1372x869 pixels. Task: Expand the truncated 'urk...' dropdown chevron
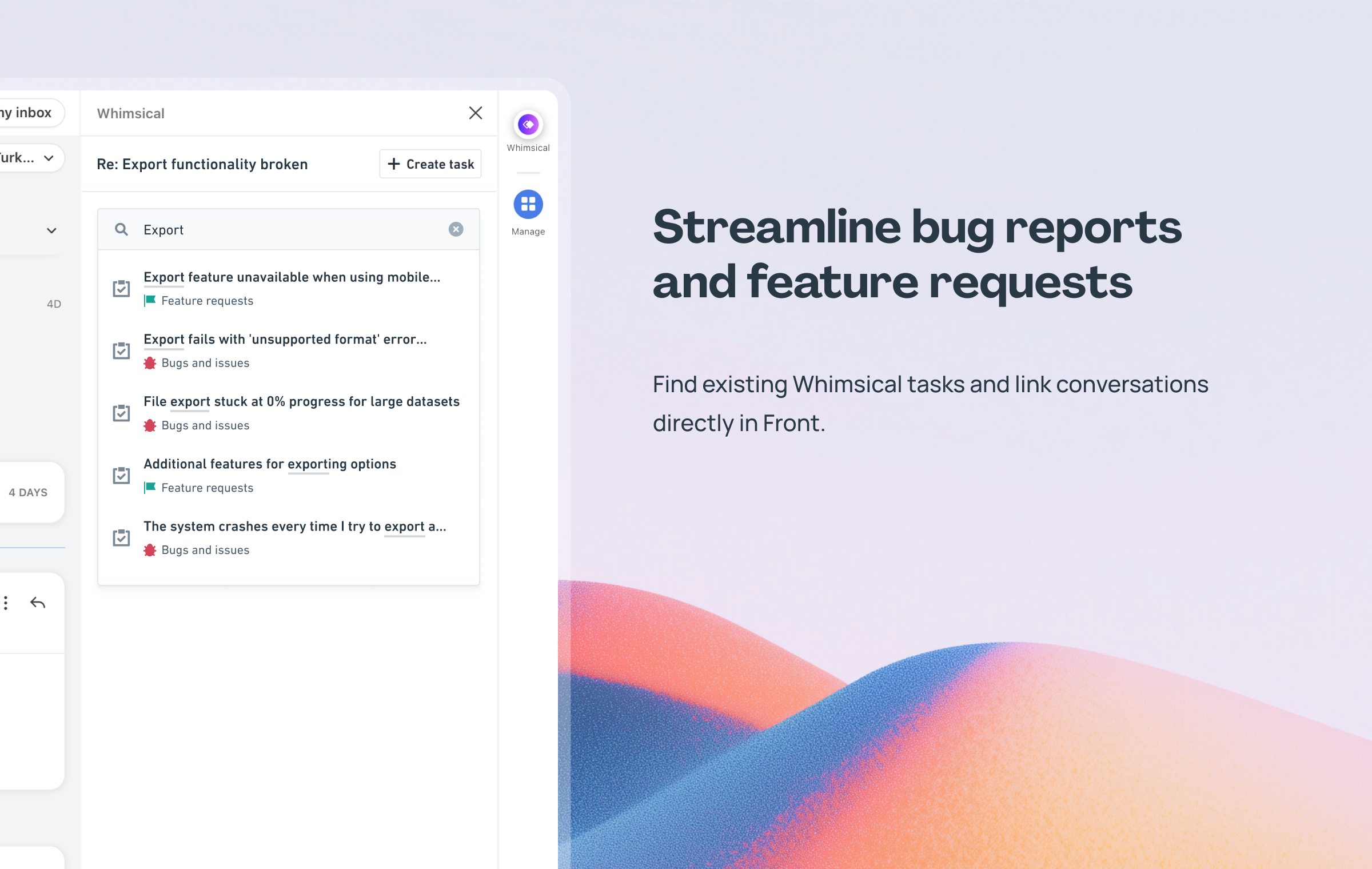click(49, 158)
